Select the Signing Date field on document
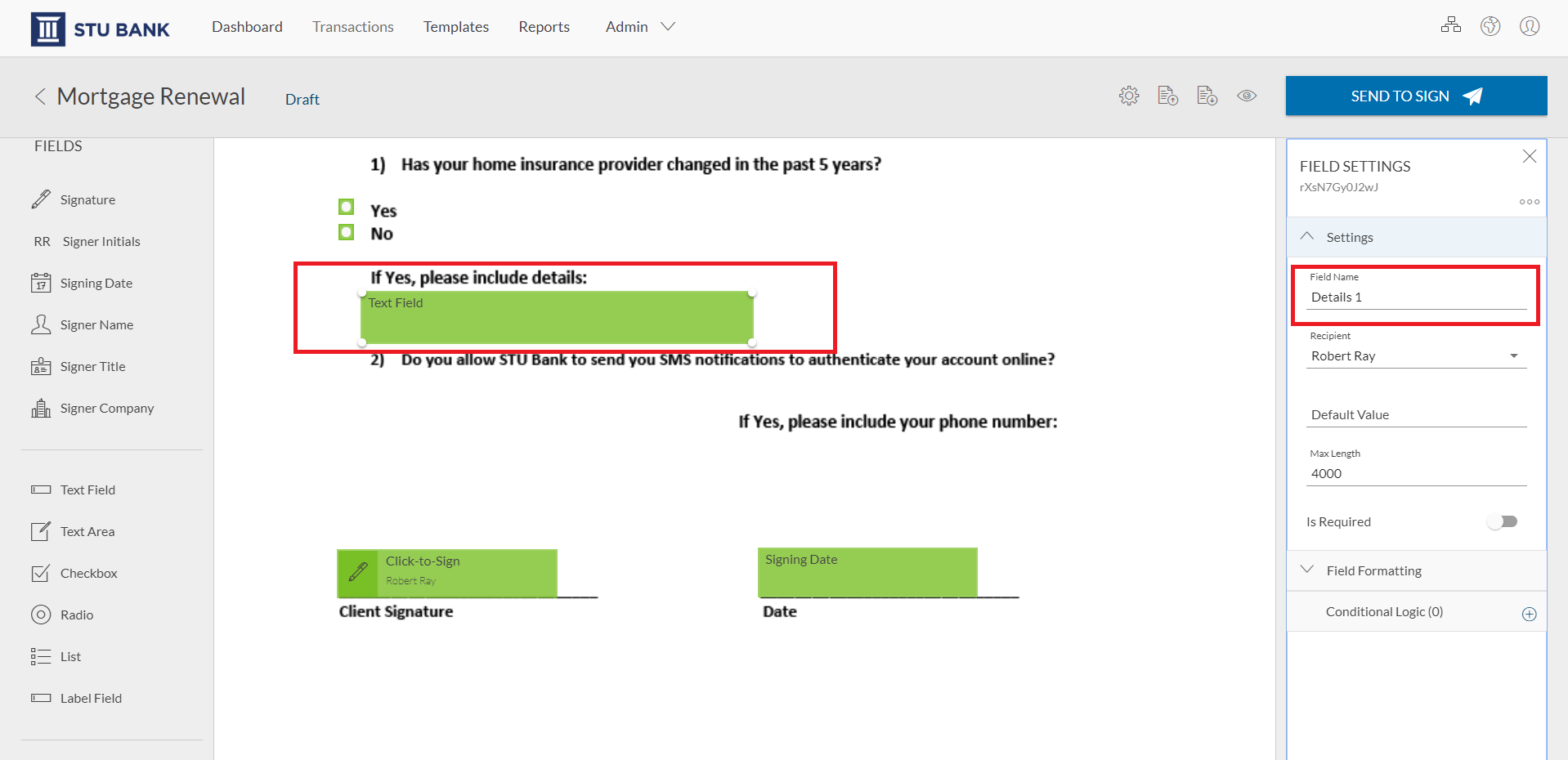Image resolution: width=1568 pixels, height=760 pixels. (867, 572)
